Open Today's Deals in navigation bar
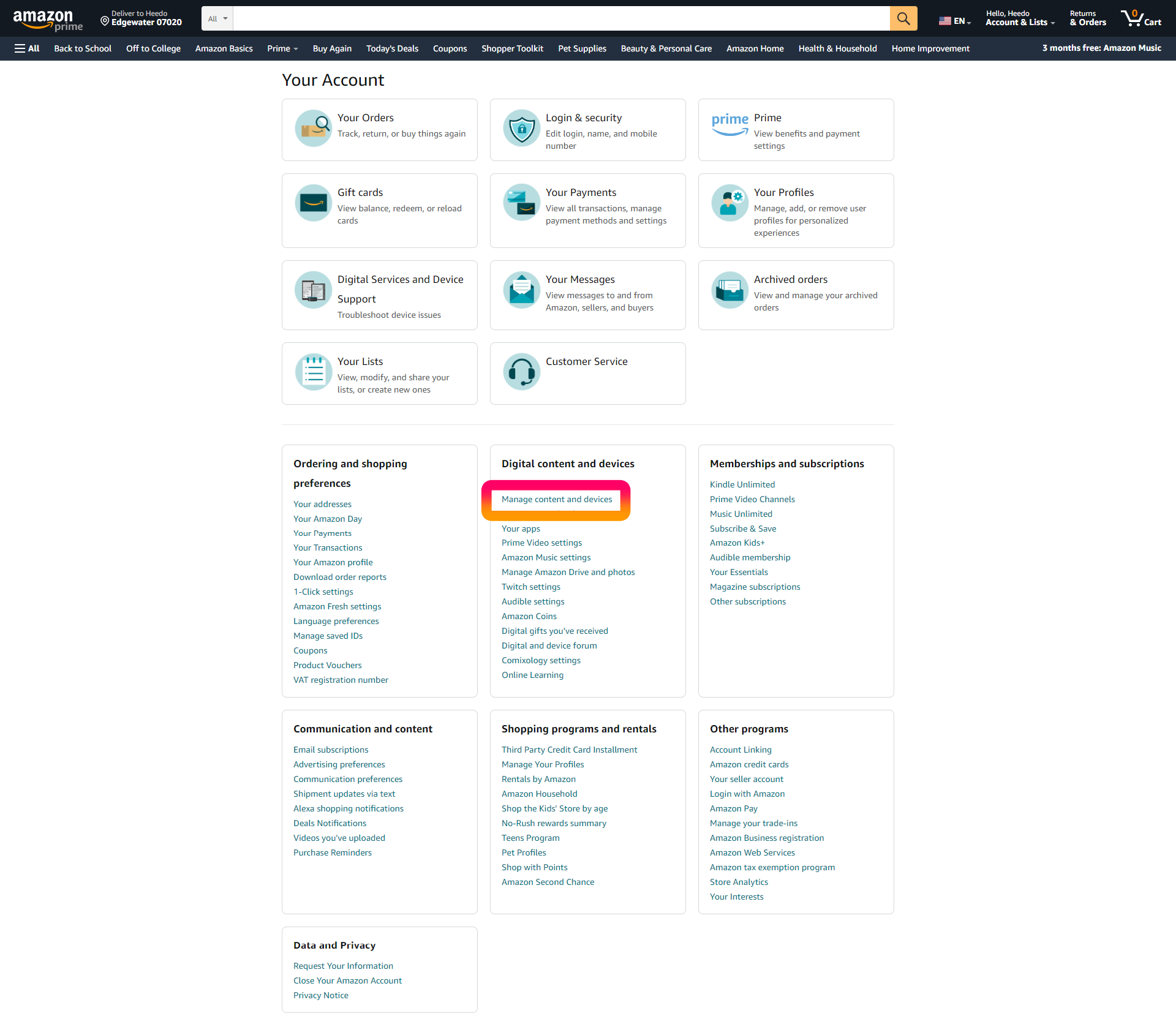Image resolution: width=1176 pixels, height=1027 pixels. [392, 48]
